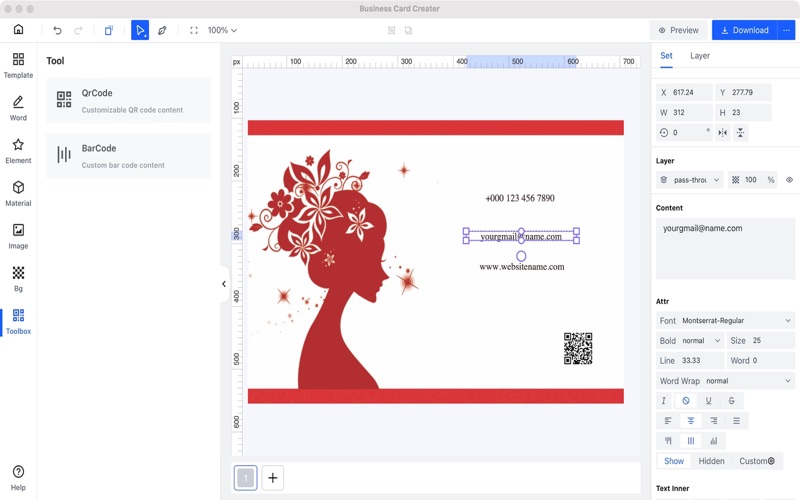
Task: Click the Content text field
Action: pos(724,249)
